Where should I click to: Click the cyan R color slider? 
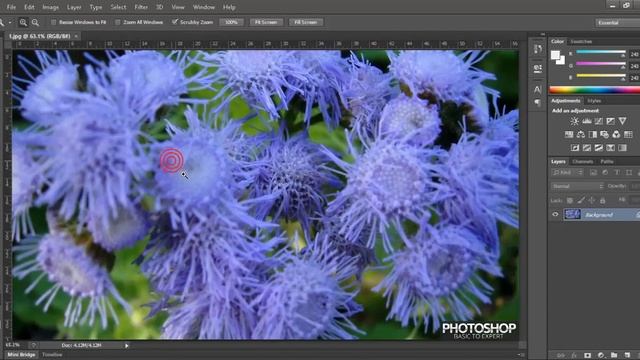coord(600,52)
